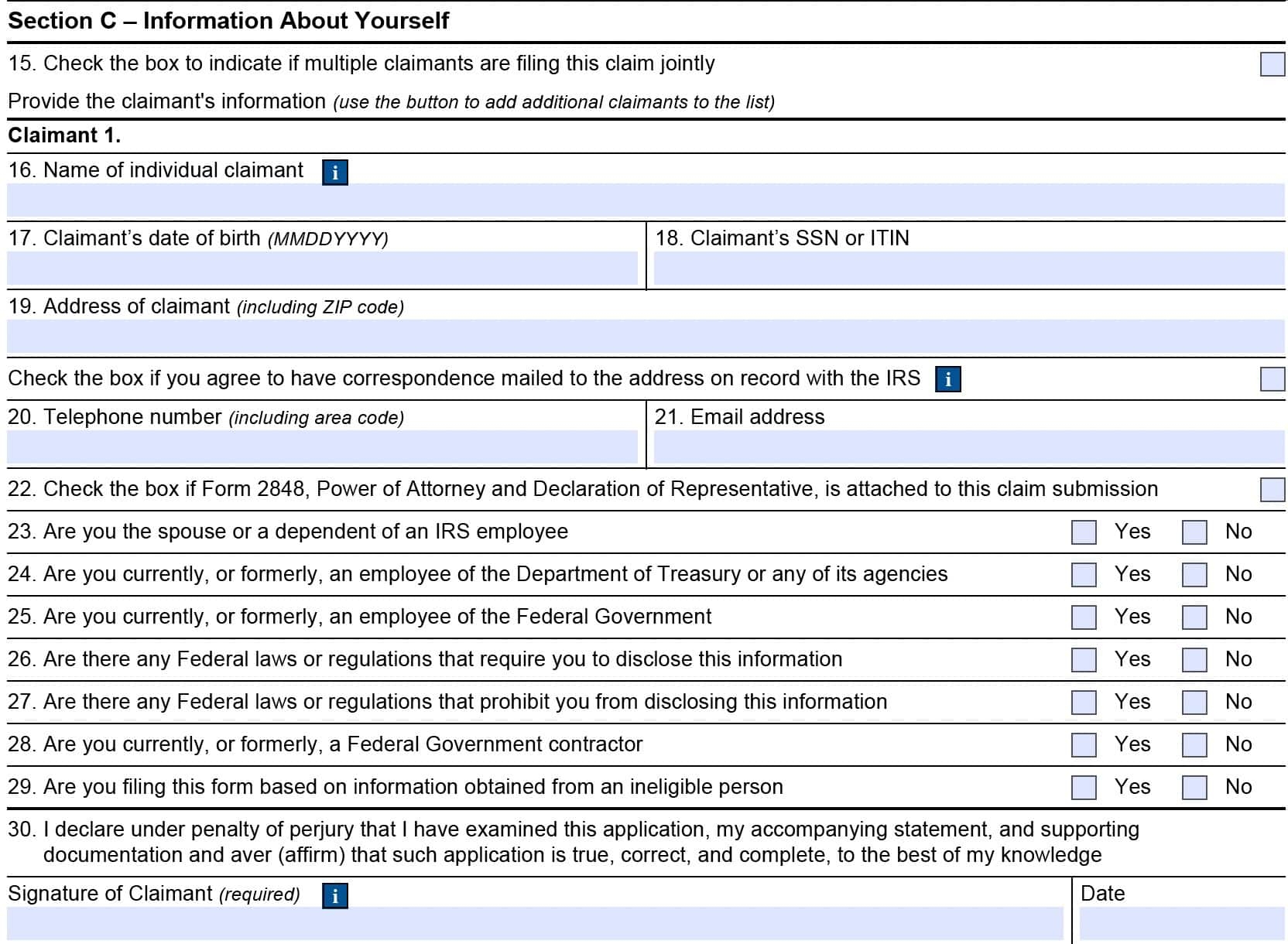
Task: Click the info icon next to Signature of Claimant
Action: click(334, 894)
